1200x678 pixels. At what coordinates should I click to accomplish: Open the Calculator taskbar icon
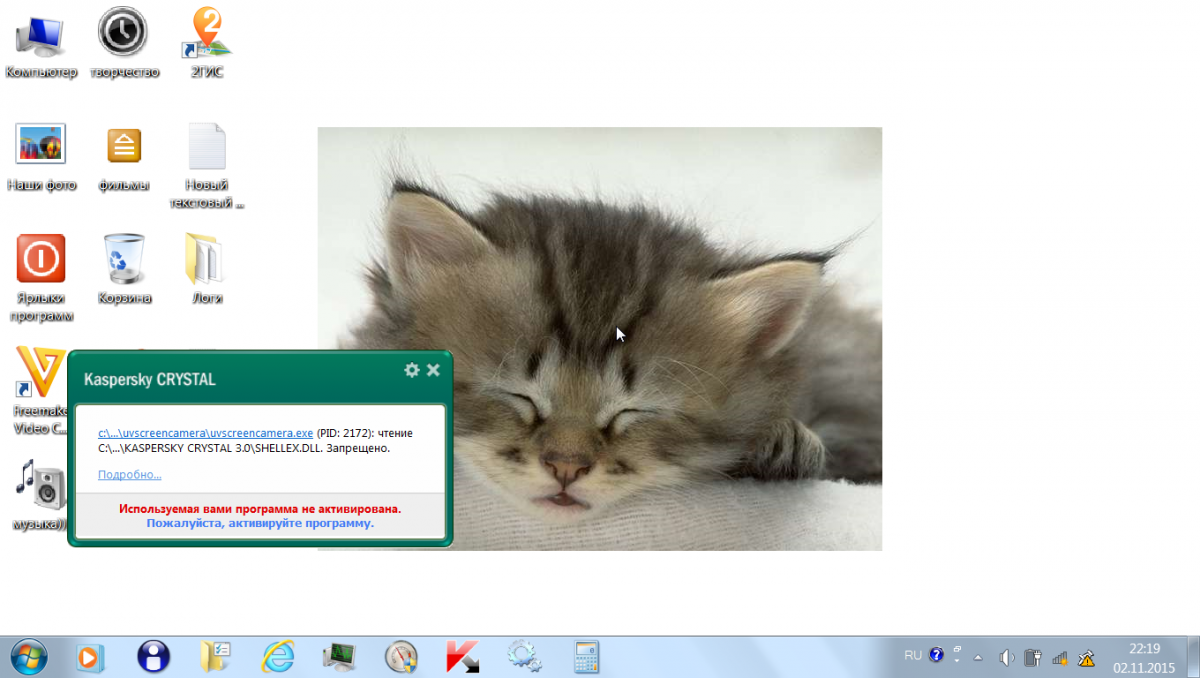point(586,657)
